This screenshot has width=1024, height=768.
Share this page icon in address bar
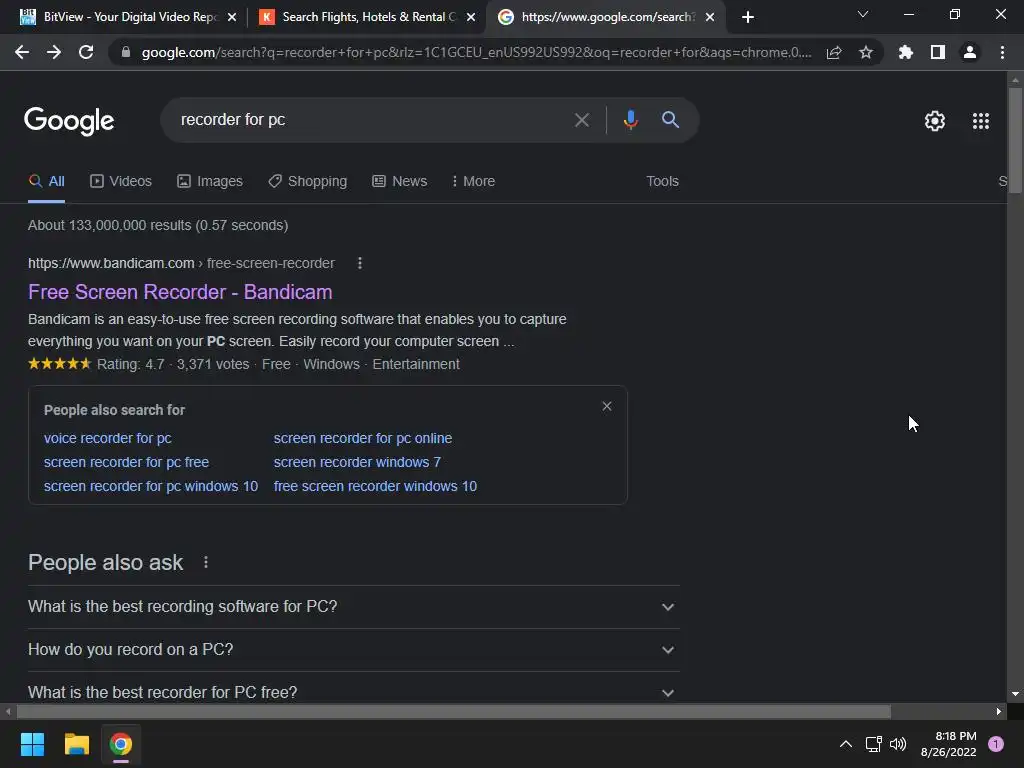coord(834,52)
